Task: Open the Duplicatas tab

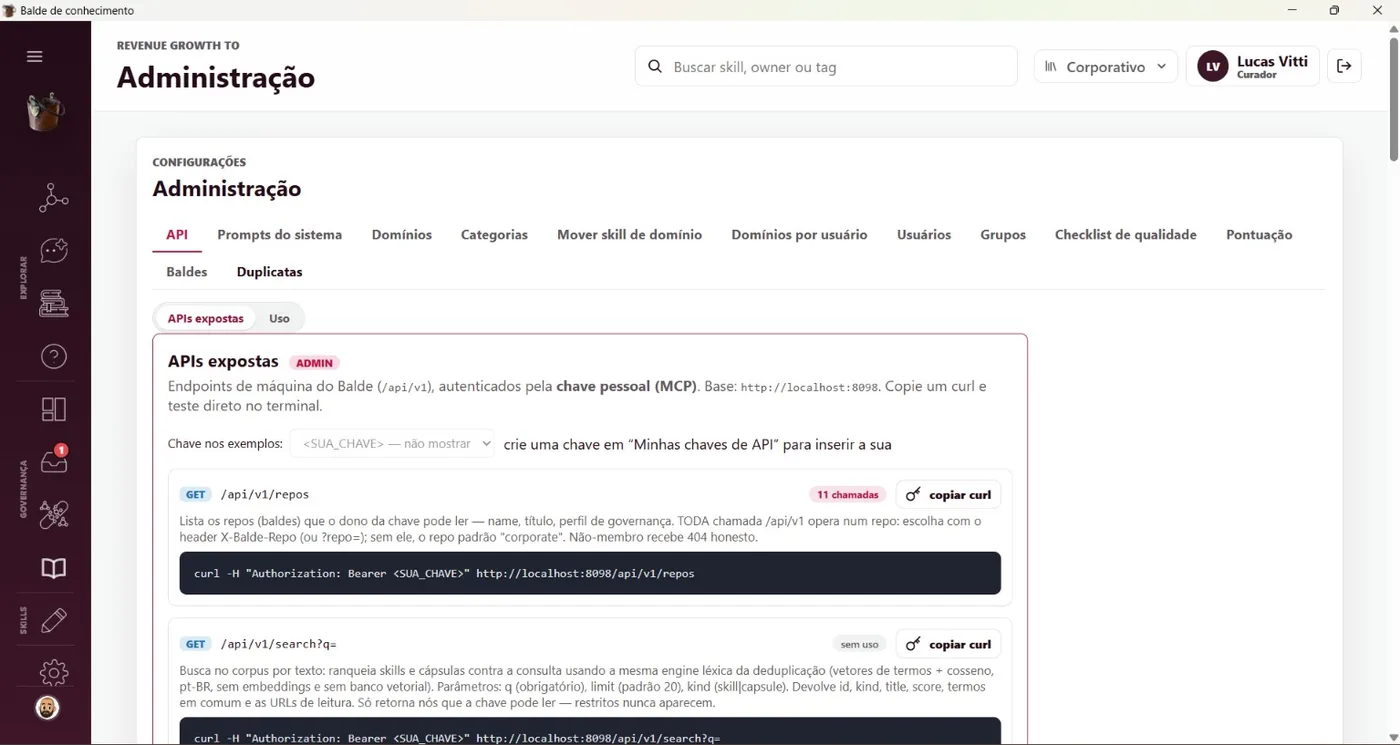Action: 269,272
